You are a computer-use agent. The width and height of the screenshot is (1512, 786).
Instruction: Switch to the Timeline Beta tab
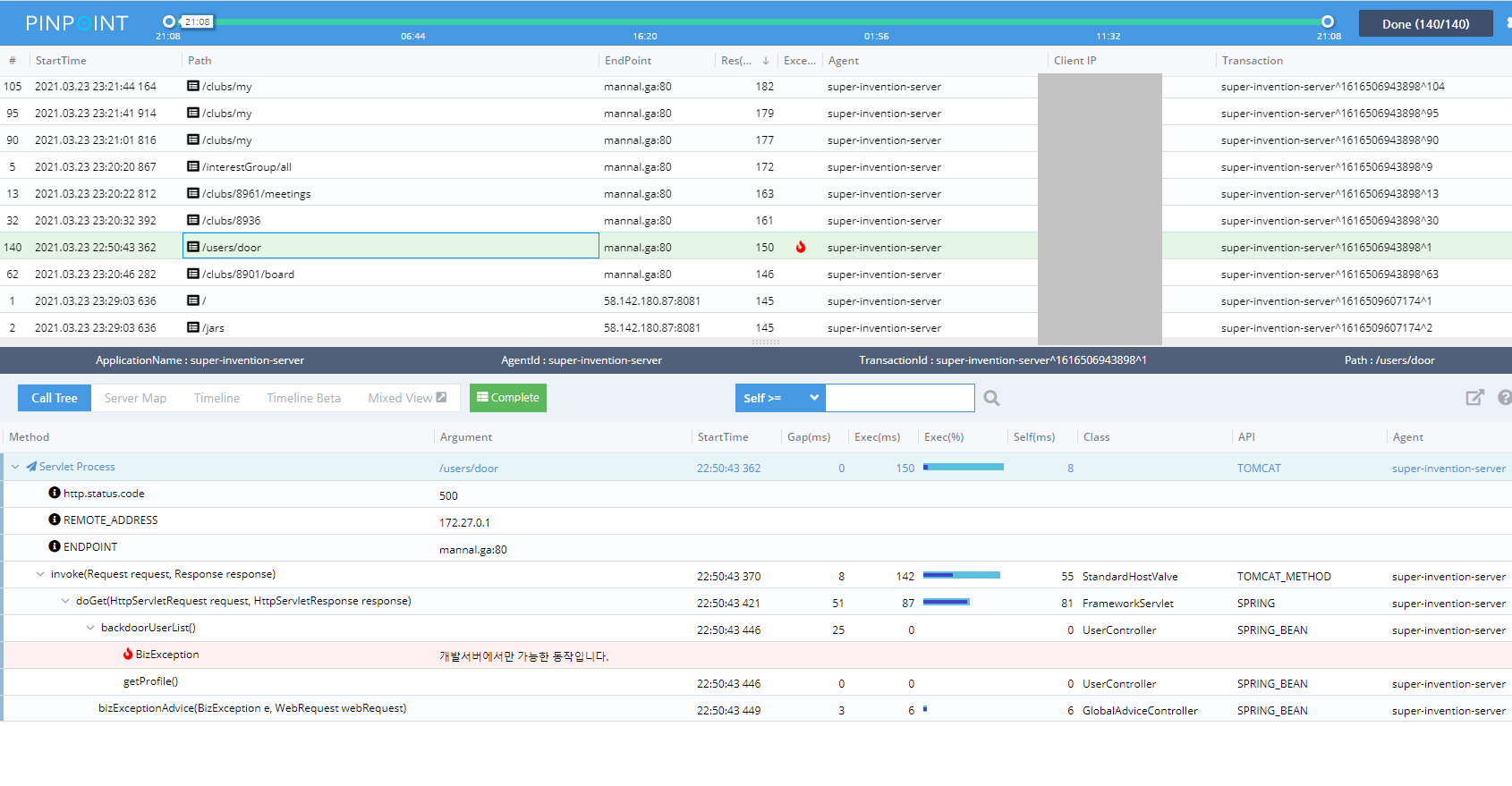pyautogui.click(x=303, y=398)
